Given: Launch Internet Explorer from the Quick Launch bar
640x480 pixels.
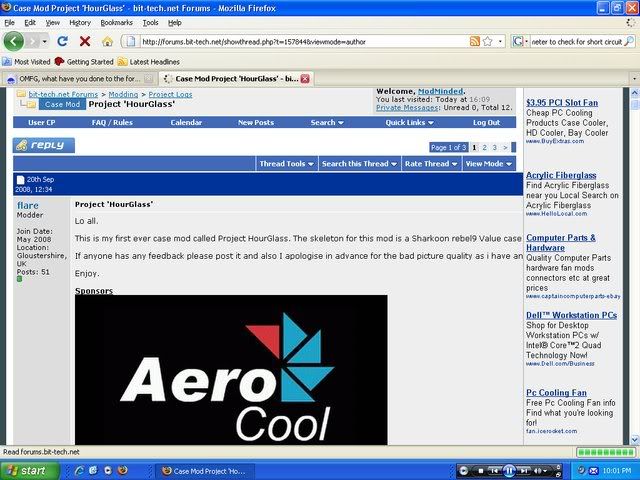Looking at the screenshot, I should pos(78,471).
